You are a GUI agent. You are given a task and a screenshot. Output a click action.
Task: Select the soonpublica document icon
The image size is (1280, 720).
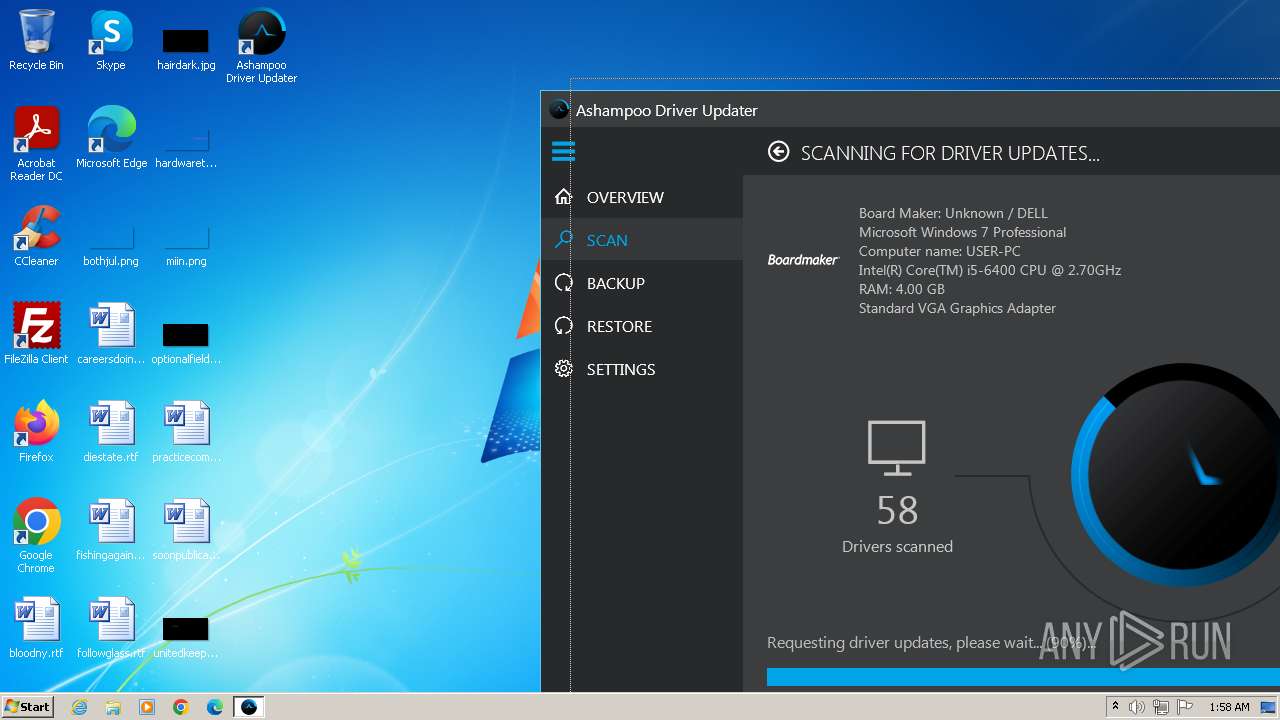coord(186,530)
